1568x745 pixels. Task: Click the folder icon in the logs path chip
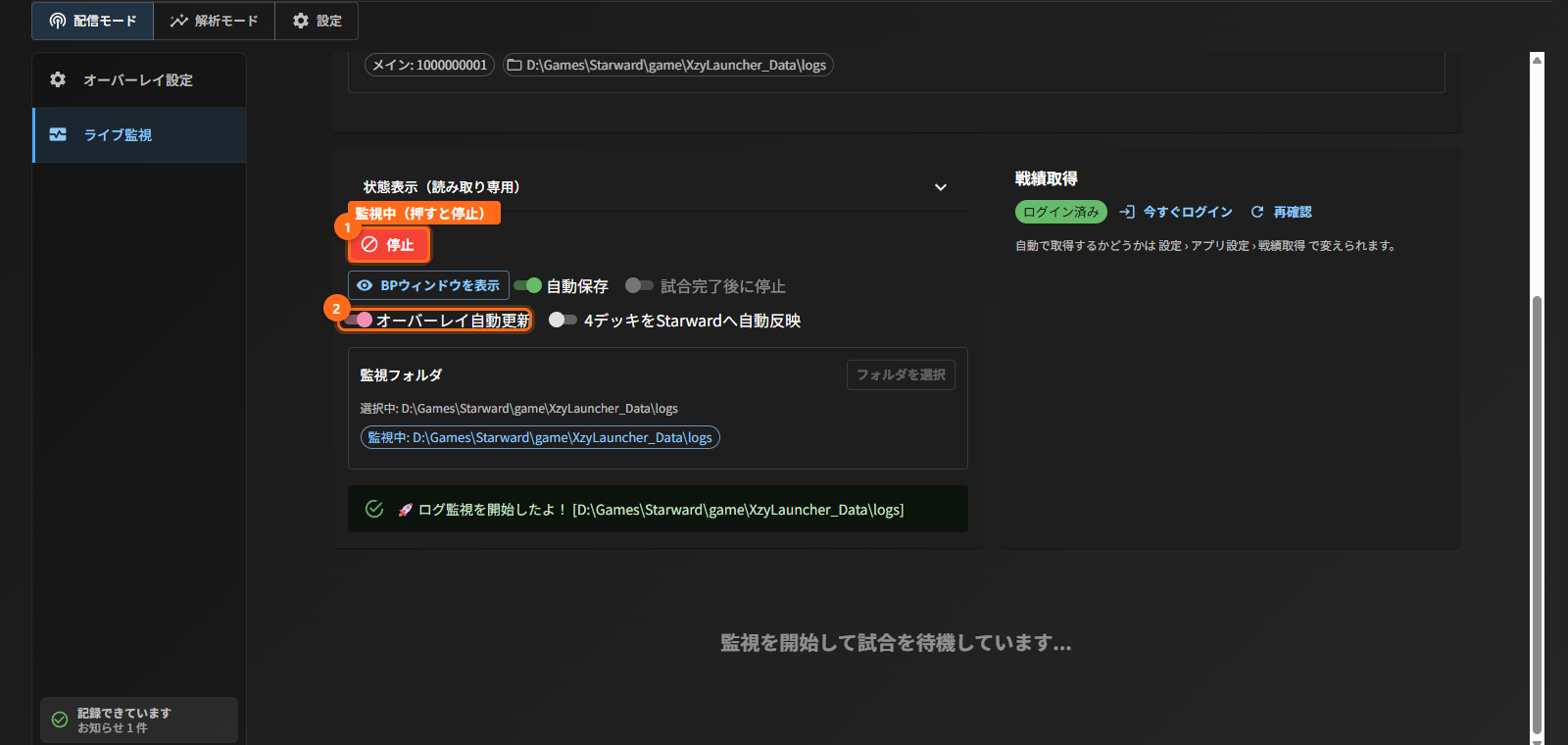coord(514,65)
